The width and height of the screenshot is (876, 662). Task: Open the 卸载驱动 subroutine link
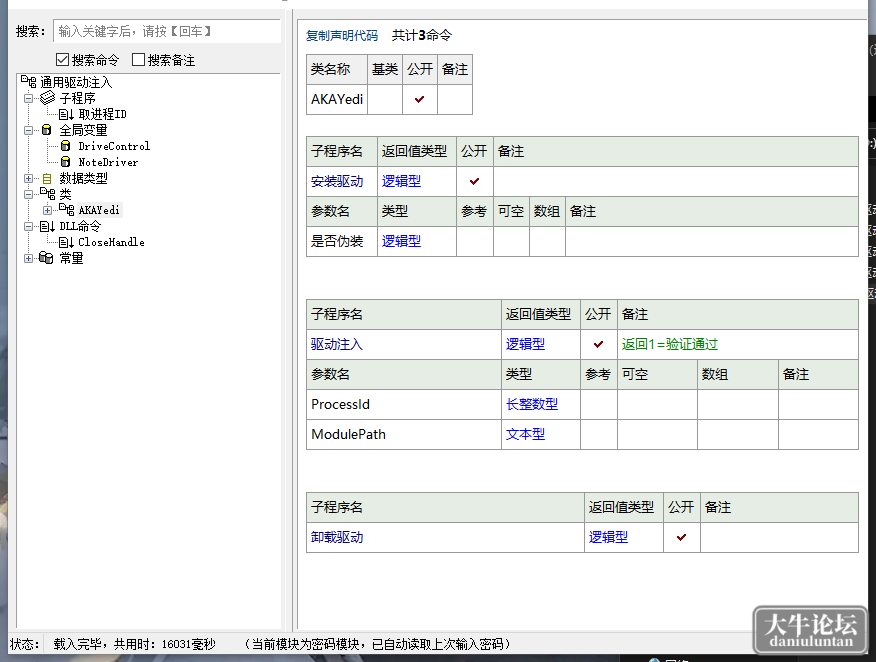pyautogui.click(x=337, y=537)
